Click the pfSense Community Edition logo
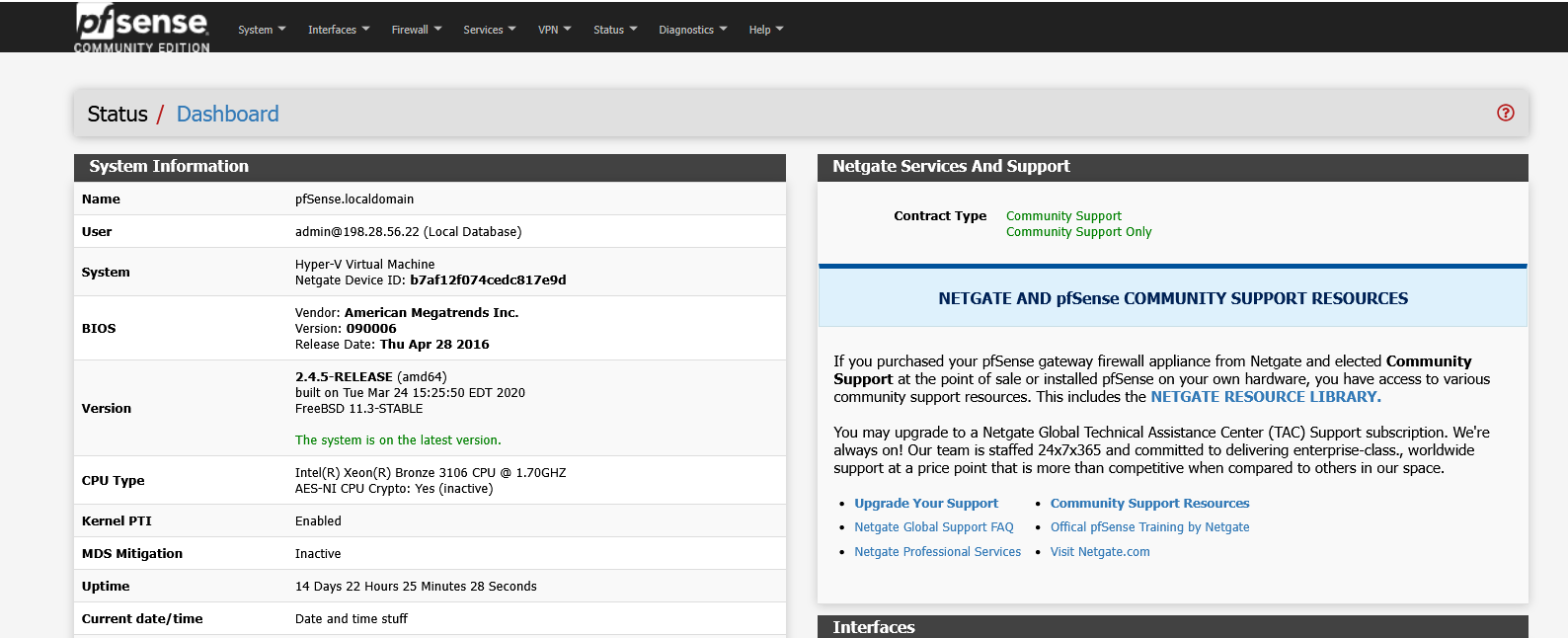This screenshot has height=638, width=1568. pos(142,28)
